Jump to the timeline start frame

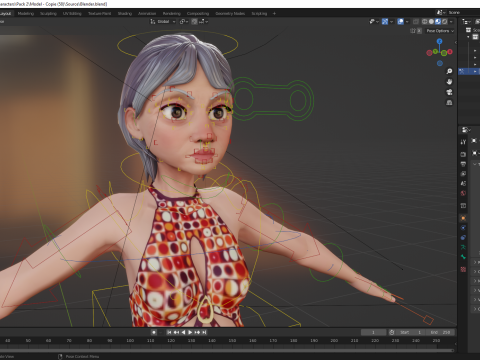pos(169,332)
